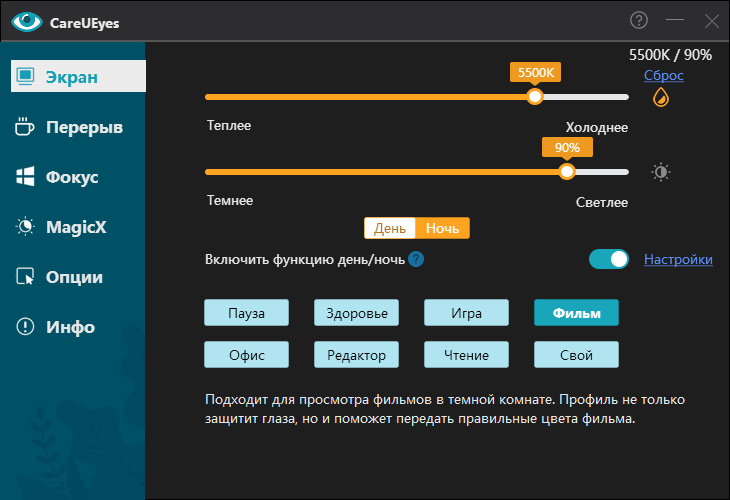Minimize the CareUEyes window
This screenshot has width=730, height=500.
[x=675, y=20]
